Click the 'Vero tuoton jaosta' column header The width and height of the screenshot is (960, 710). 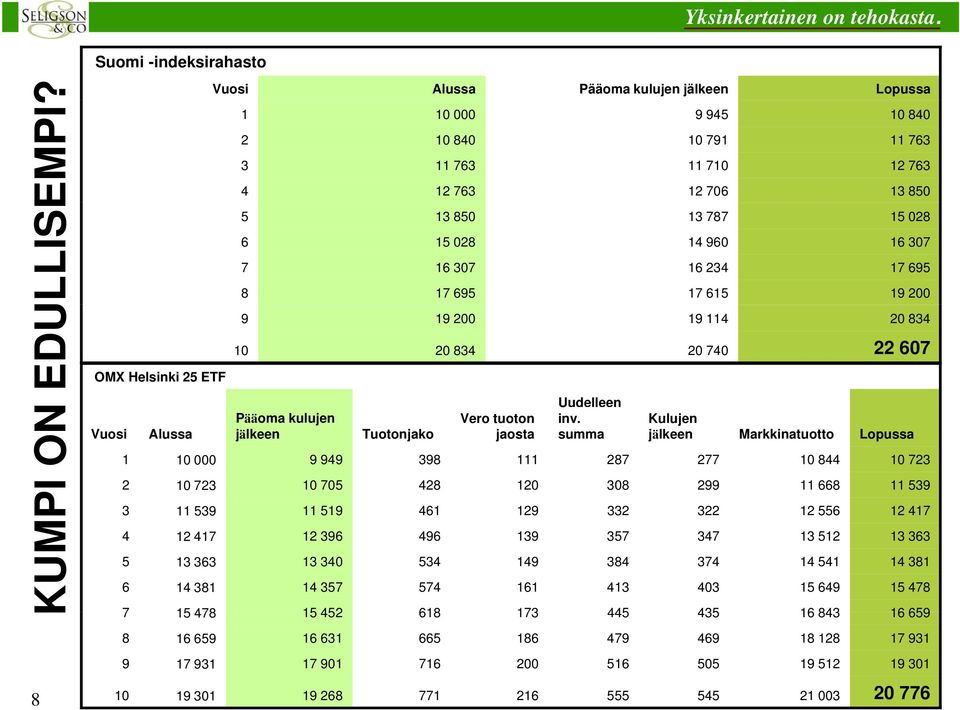click(x=497, y=426)
